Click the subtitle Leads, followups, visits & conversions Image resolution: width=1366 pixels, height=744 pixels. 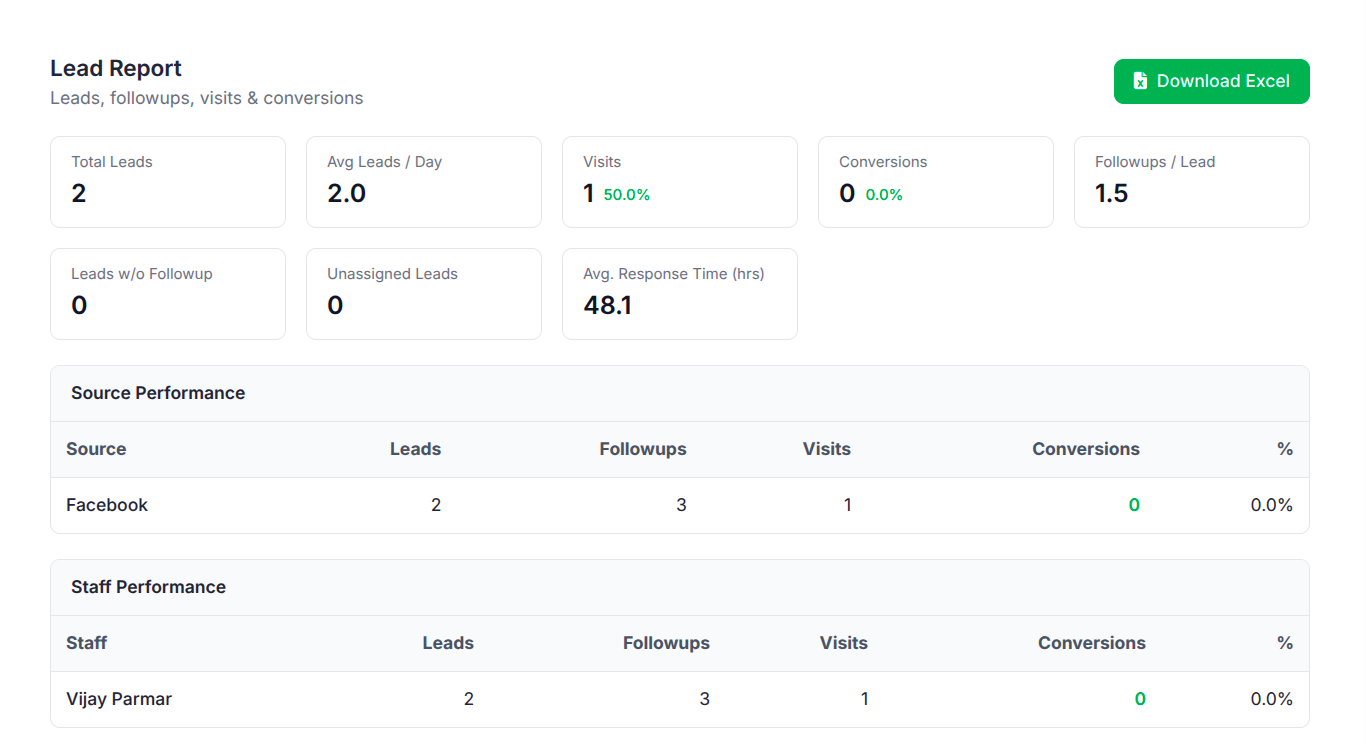207,98
